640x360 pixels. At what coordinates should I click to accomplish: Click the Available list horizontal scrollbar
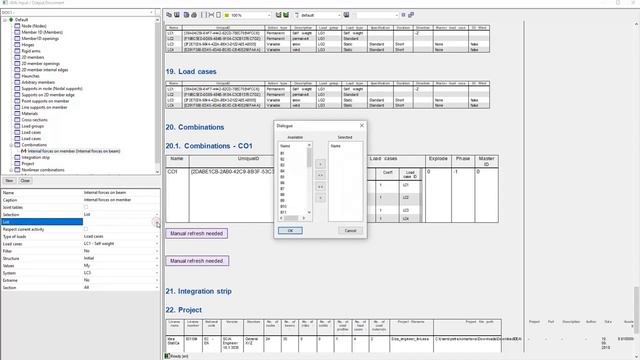[x=292, y=218]
